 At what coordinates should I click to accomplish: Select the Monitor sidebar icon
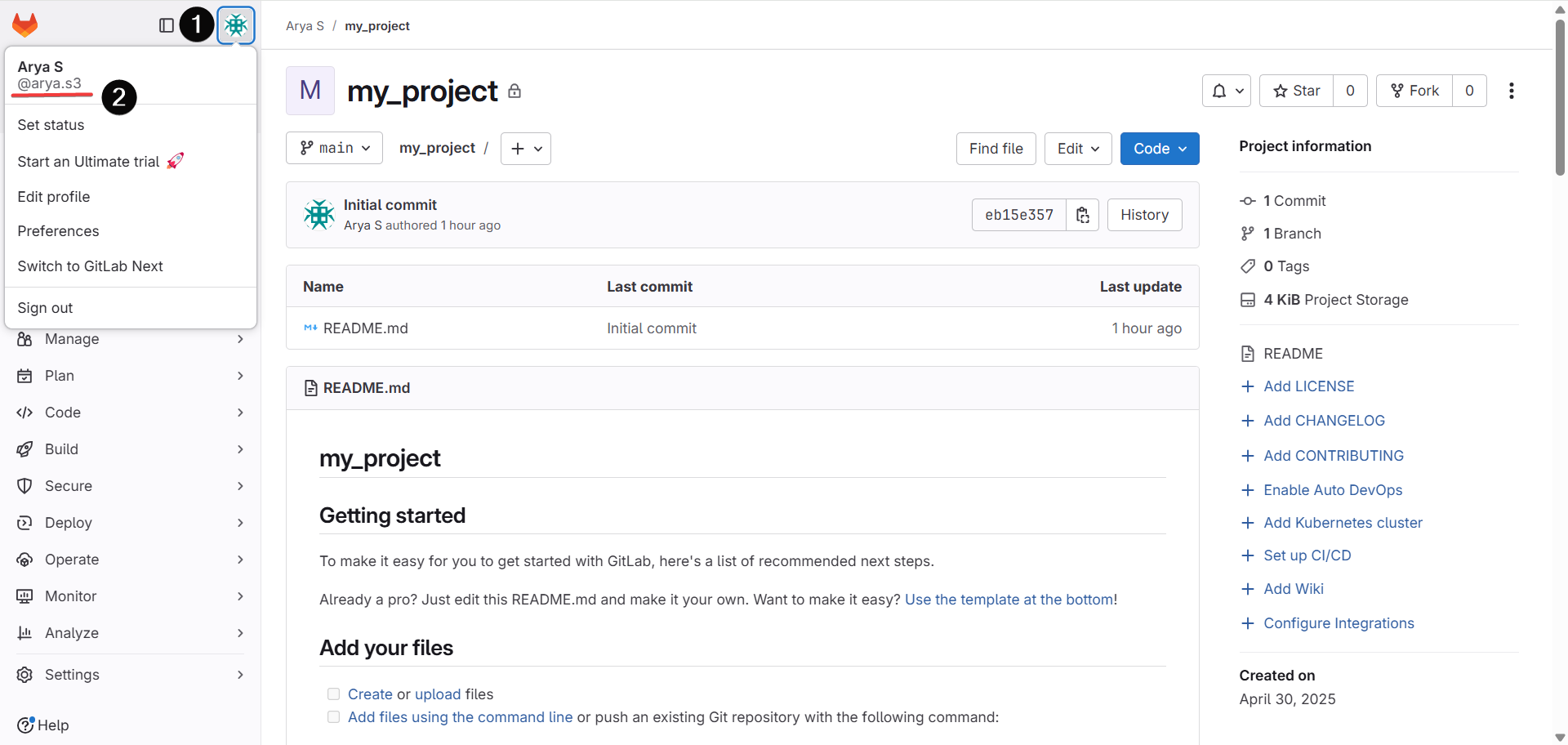tap(24, 596)
